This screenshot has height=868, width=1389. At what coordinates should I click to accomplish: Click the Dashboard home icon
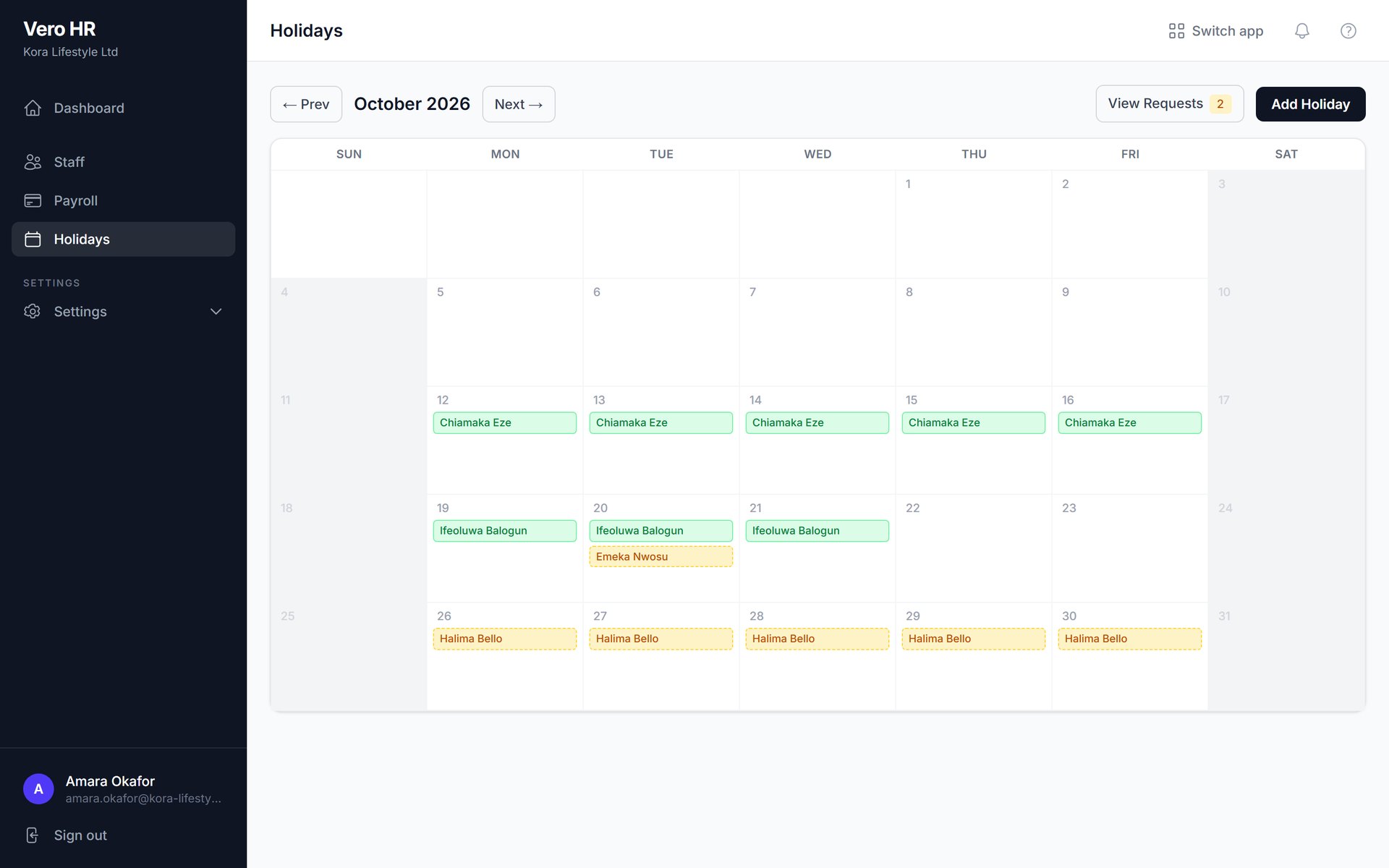[33, 108]
